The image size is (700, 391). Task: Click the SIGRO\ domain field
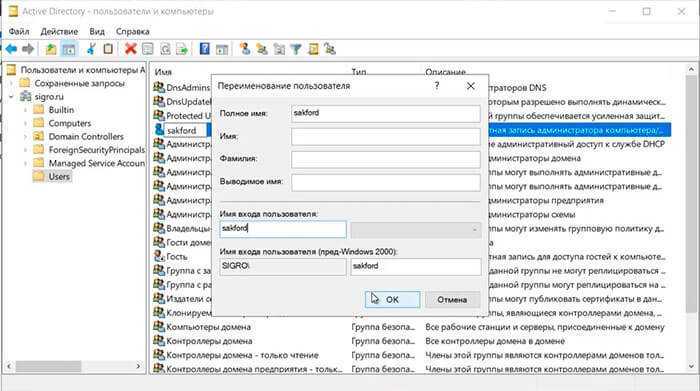(x=283, y=267)
